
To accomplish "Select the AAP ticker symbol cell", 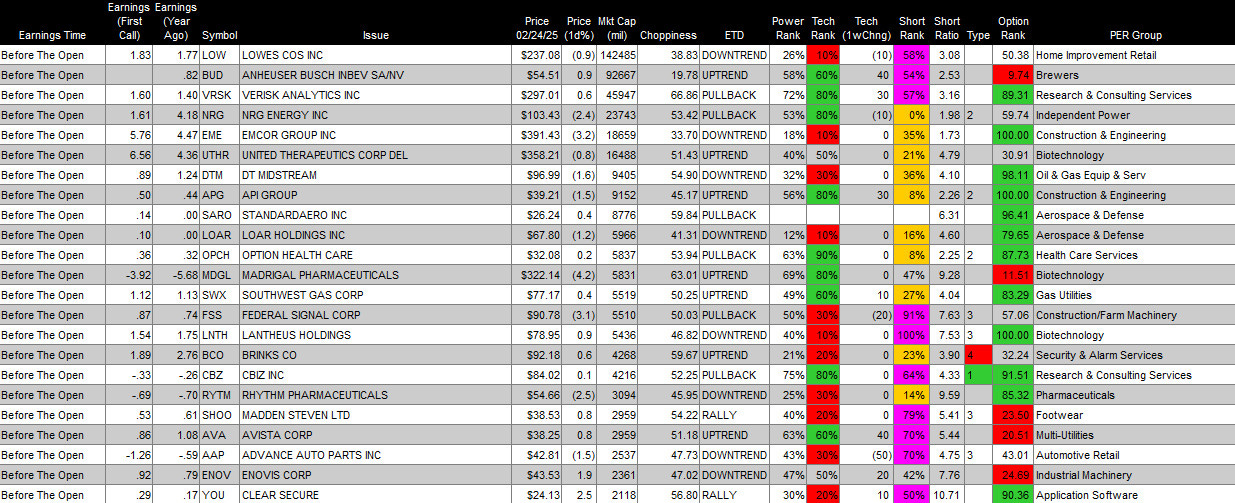I will pos(219,455).
